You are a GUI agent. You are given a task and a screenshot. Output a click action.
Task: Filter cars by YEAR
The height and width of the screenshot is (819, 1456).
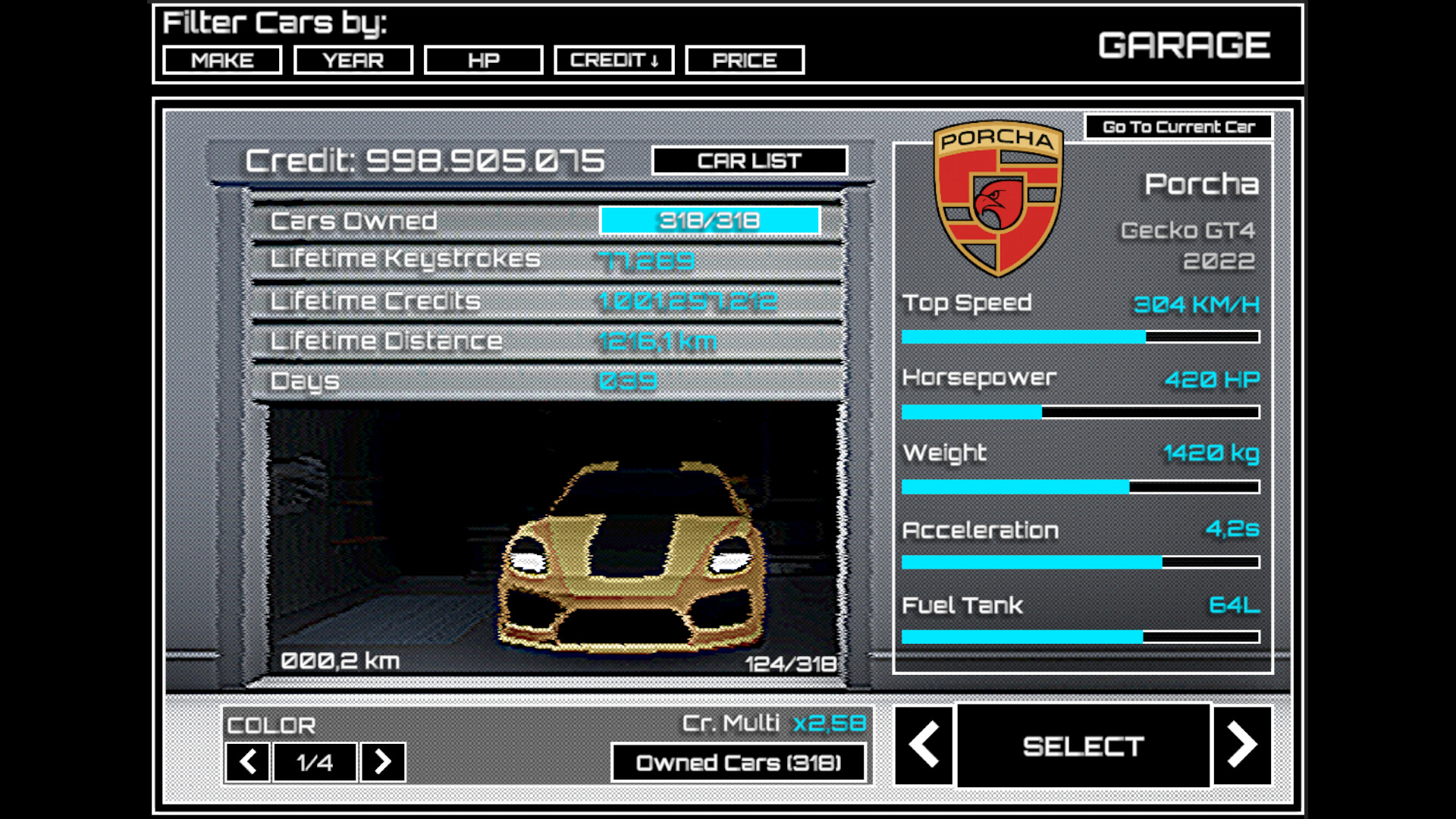coord(353,61)
